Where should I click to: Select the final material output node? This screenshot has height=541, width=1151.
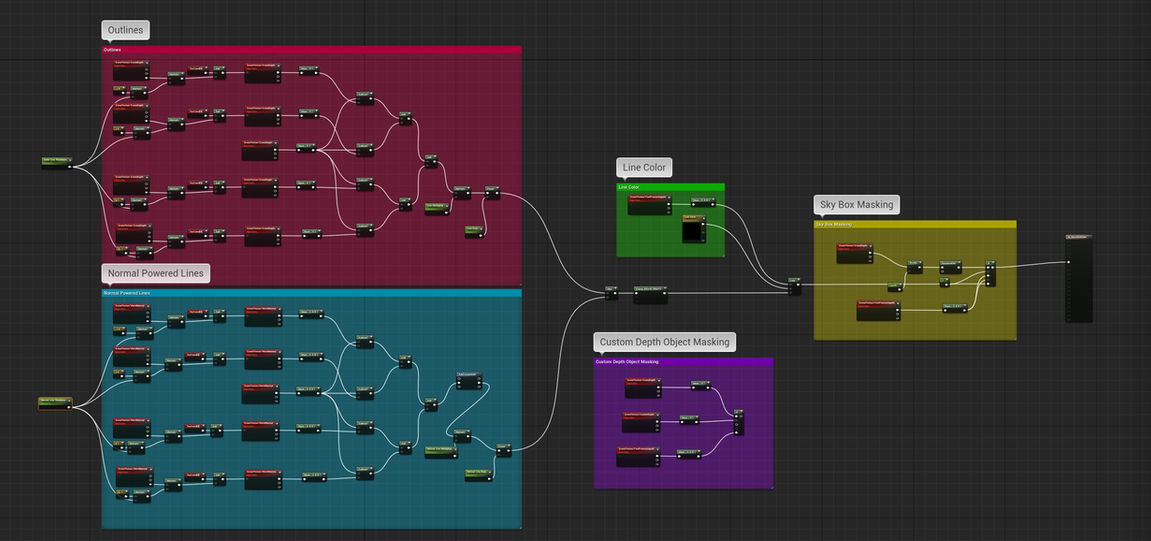(x=1079, y=278)
